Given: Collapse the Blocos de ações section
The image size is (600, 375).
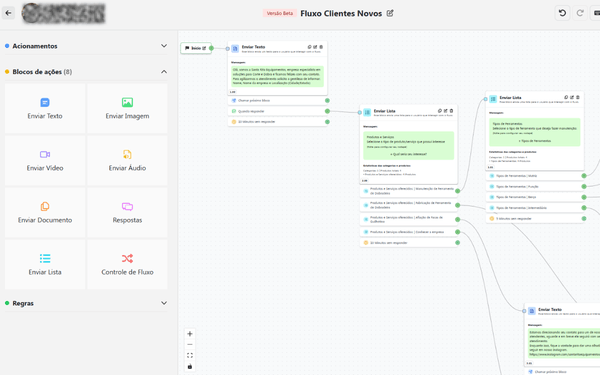Looking at the screenshot, I should [x=164, y=72].
